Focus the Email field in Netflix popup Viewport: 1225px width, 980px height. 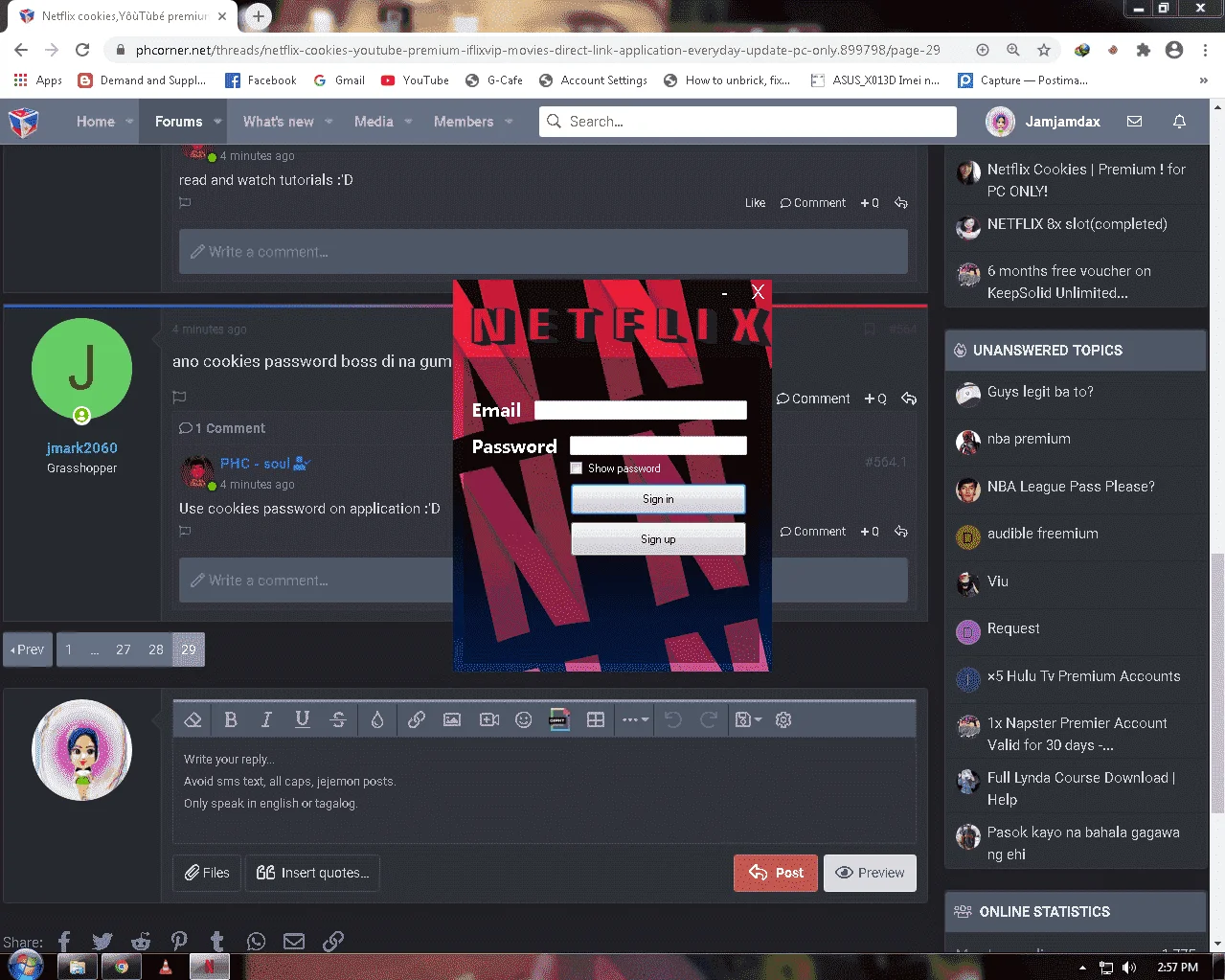point(641,410)
